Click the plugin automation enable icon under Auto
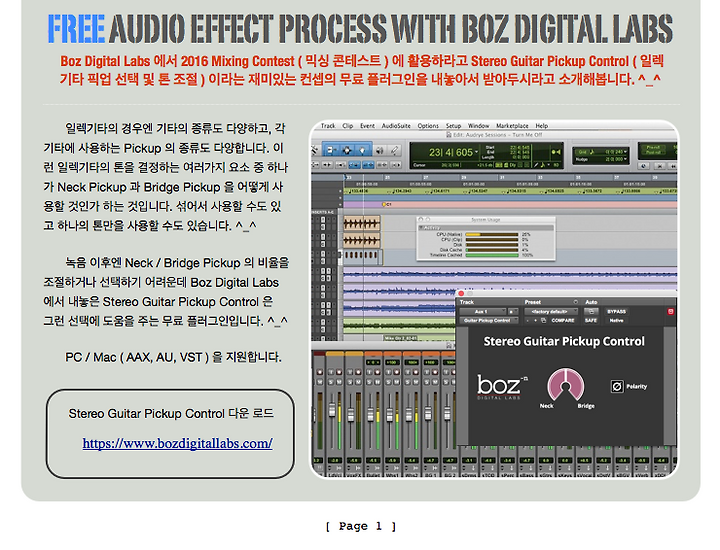Image resolution: width=720 pixels, height=550 pixels. coord(591,311)
